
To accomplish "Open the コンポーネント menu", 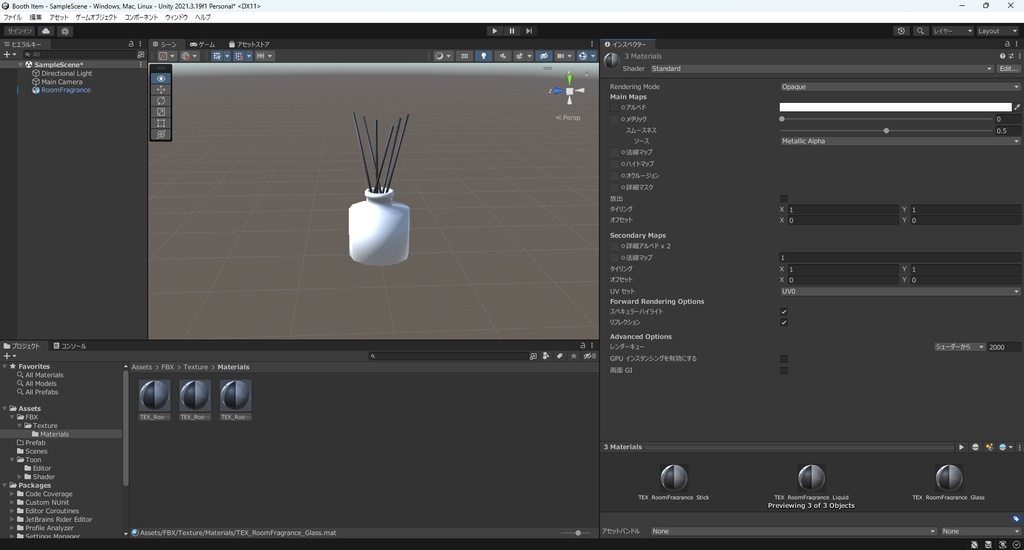I will point(141,17).
